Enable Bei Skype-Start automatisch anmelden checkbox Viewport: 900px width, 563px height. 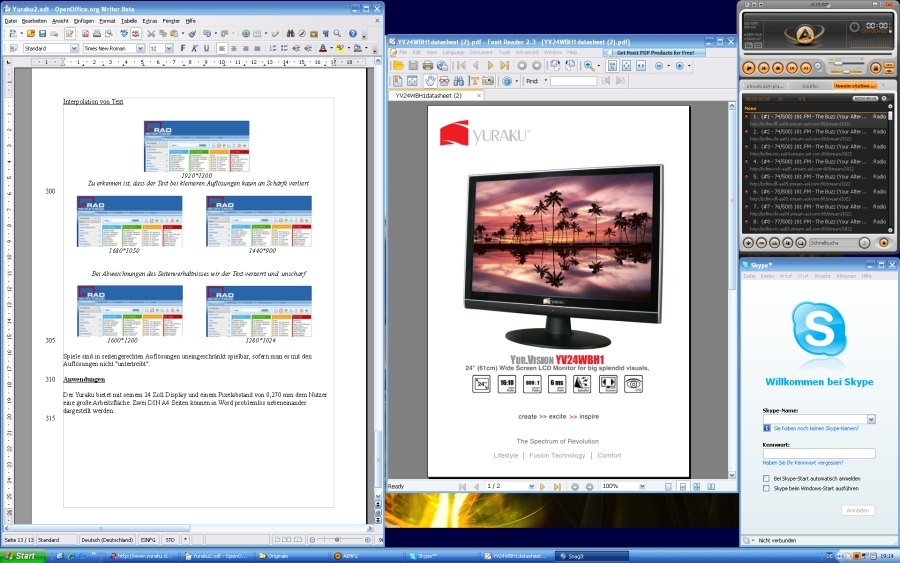(x=766, y=478)
